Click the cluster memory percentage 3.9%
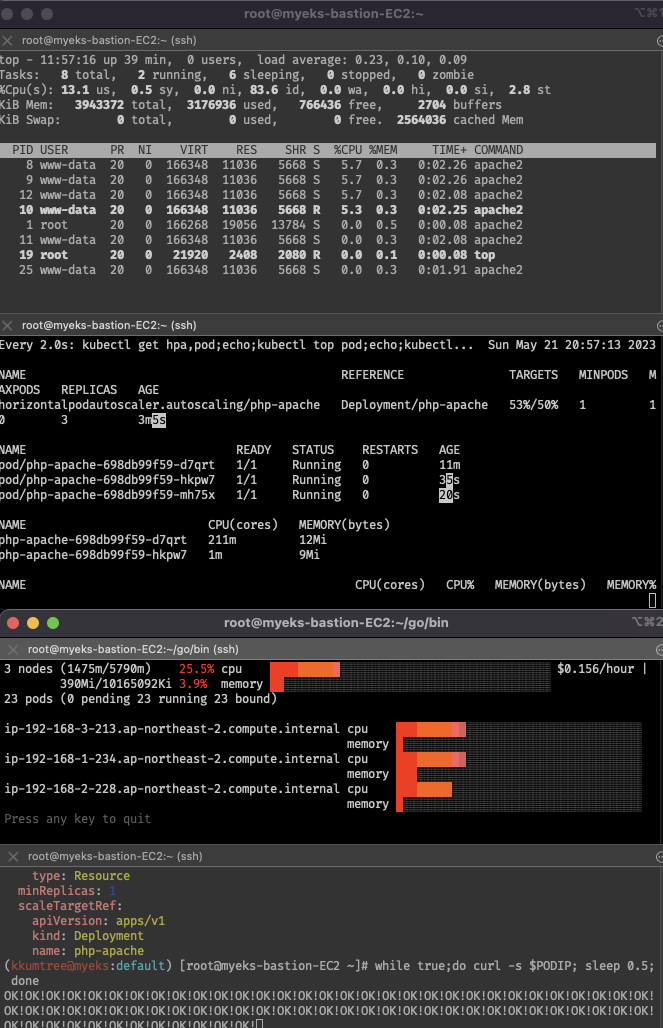The width and height of the screenshot is (663, 1028). (193, 684)
